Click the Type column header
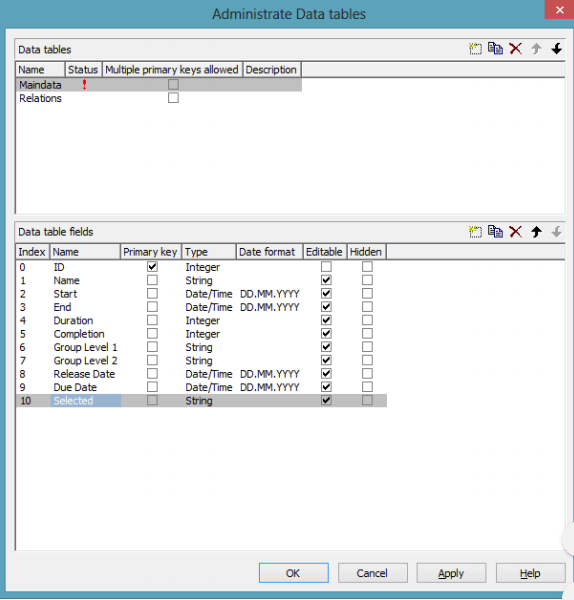574x600 pixels. pyautogui.click(x=209, y=252)
